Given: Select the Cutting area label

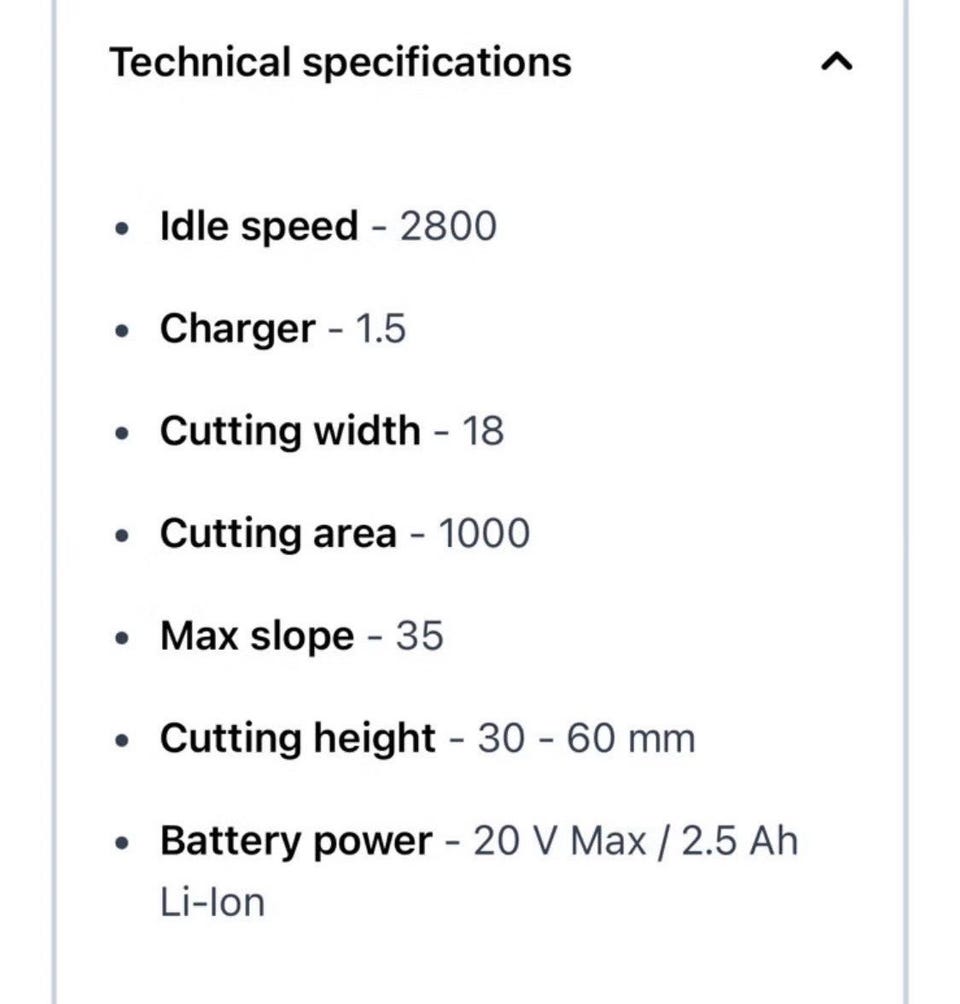Looking at the screenshot, I should [x=278, y=533].
